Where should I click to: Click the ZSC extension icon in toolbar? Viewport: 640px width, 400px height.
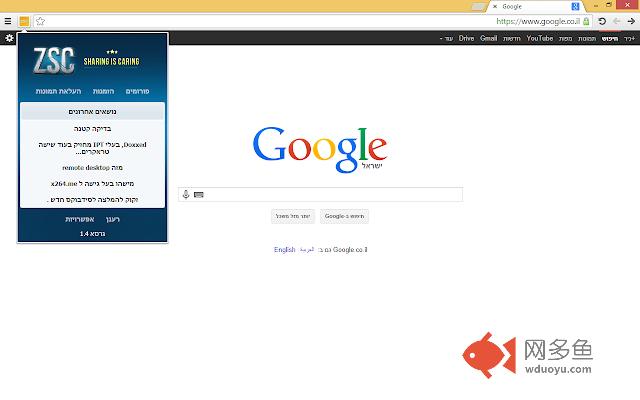pyautogui.click(x=24, y=21)
